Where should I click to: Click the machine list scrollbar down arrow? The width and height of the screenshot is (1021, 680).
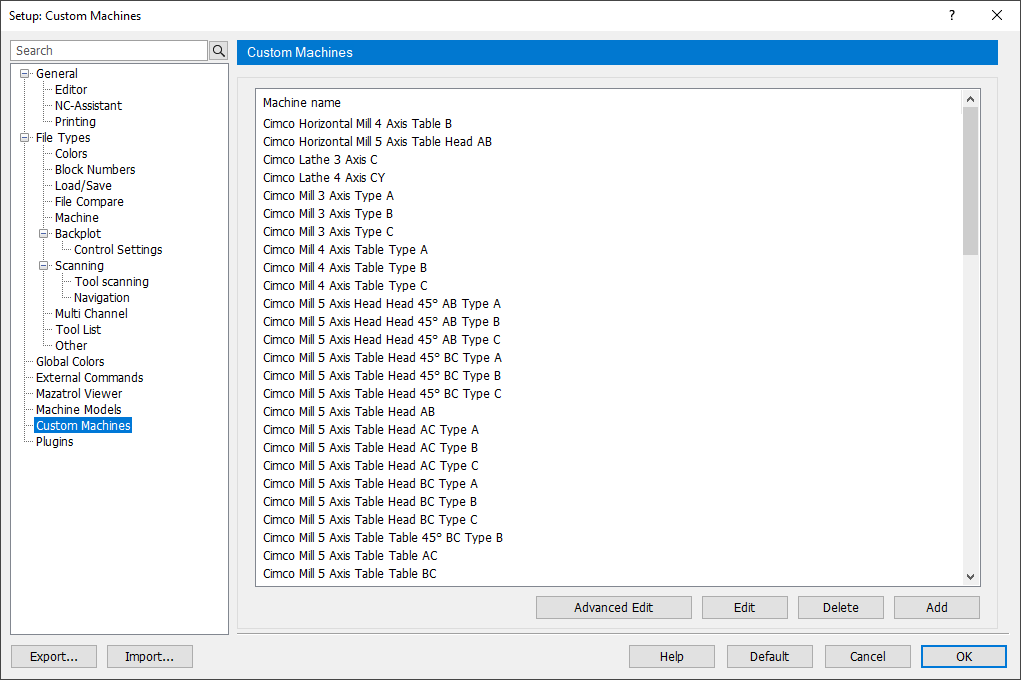click(970, 575)
